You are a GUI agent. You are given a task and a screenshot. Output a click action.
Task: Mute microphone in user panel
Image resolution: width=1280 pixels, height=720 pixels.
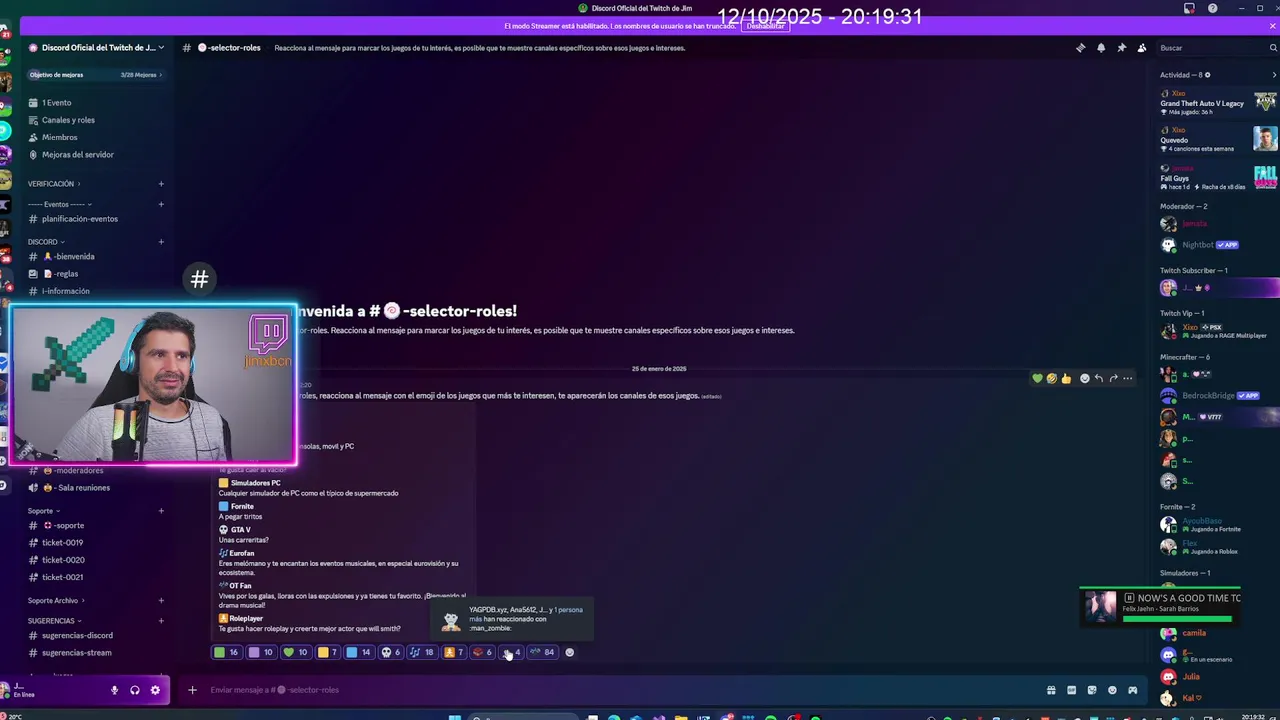114,690
